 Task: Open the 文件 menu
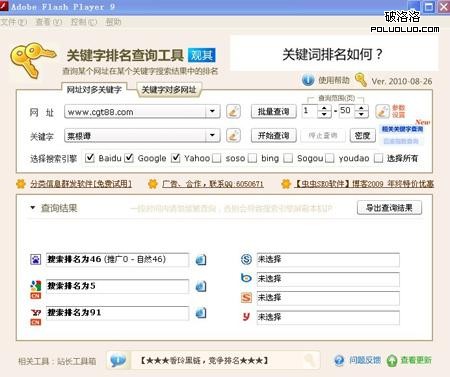point(14,22)
